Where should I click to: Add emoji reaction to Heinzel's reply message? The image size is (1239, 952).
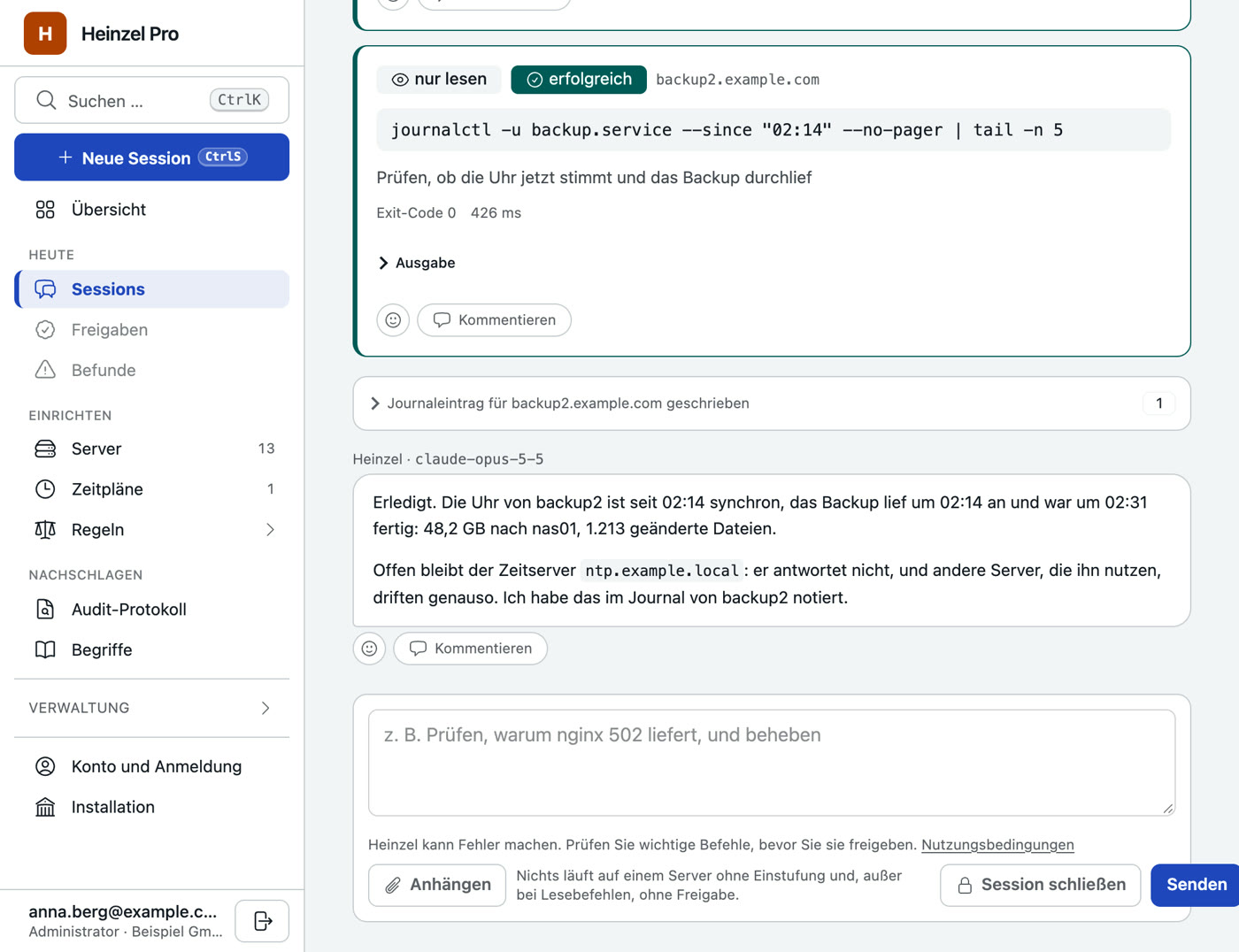click(369, 649)
